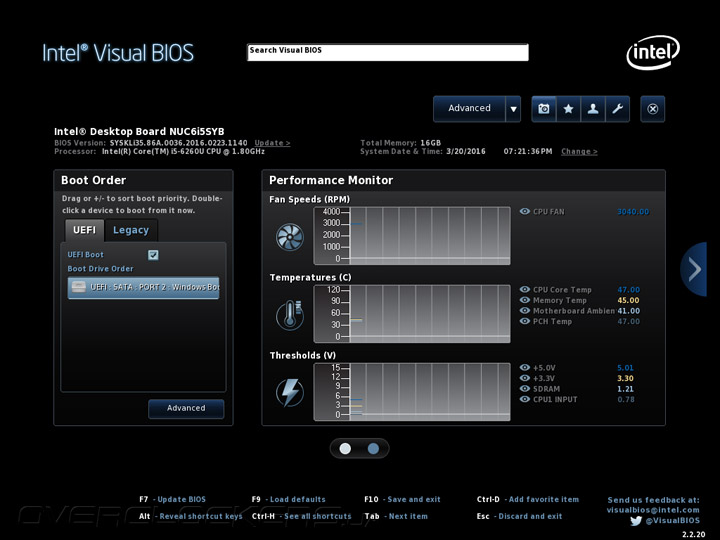
Task: Select the second page indicator dot
Action: click(x=373, y=449)
